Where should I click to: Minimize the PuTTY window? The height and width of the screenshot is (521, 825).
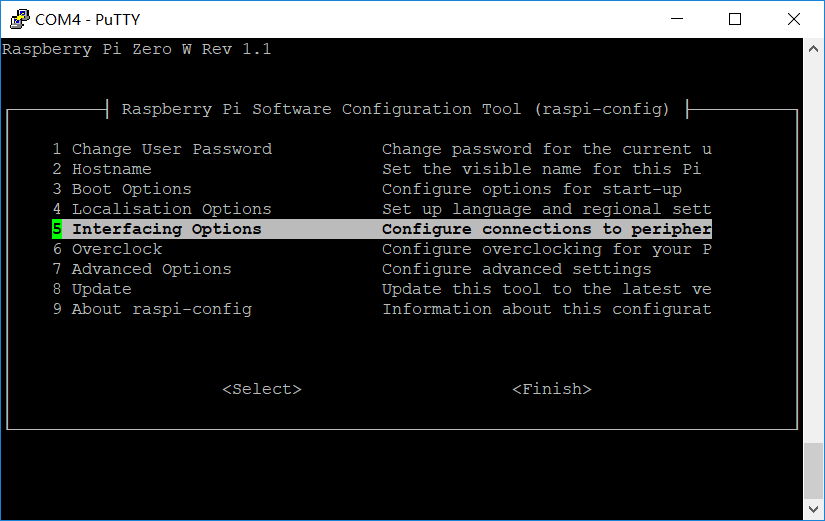[x=689, y=19]
